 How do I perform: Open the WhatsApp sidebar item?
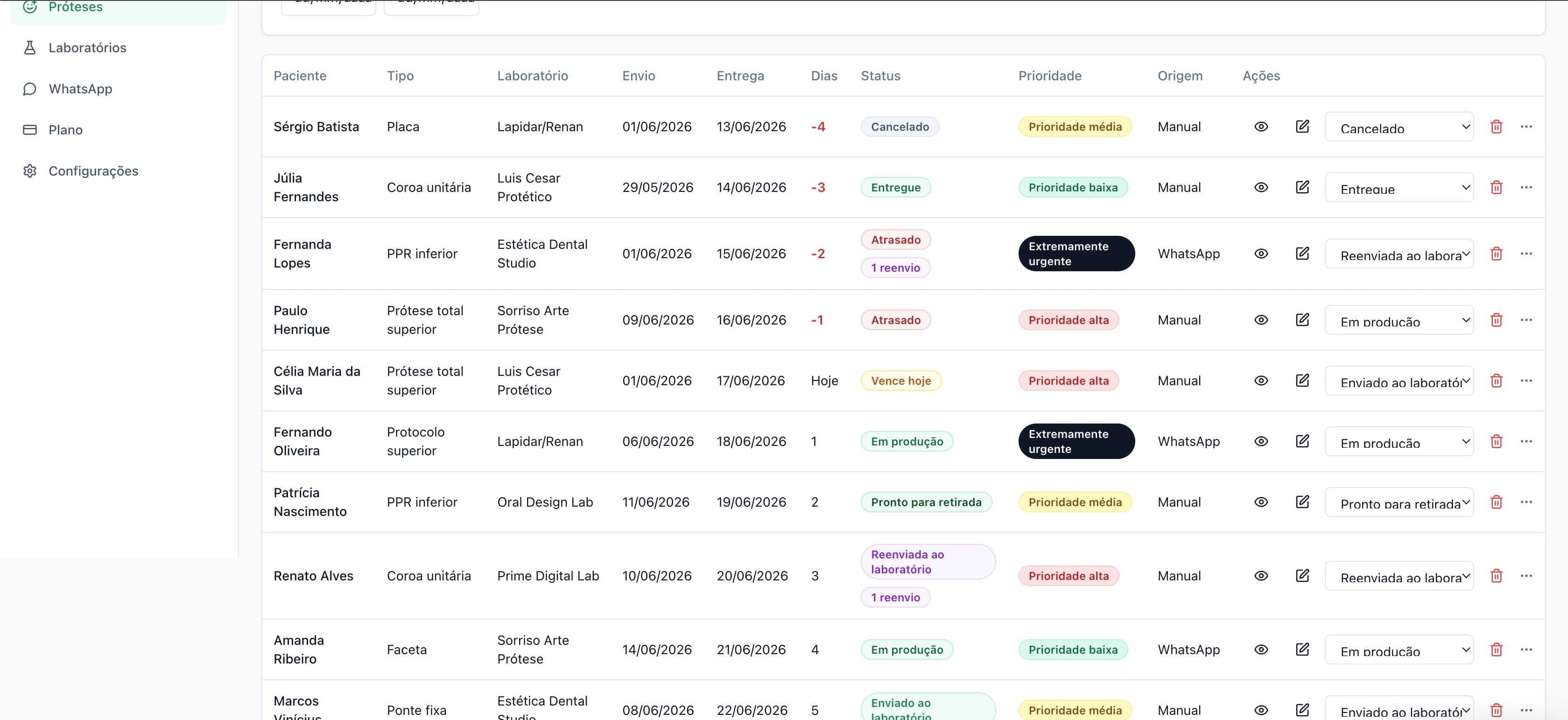click(x=119, y=89)
